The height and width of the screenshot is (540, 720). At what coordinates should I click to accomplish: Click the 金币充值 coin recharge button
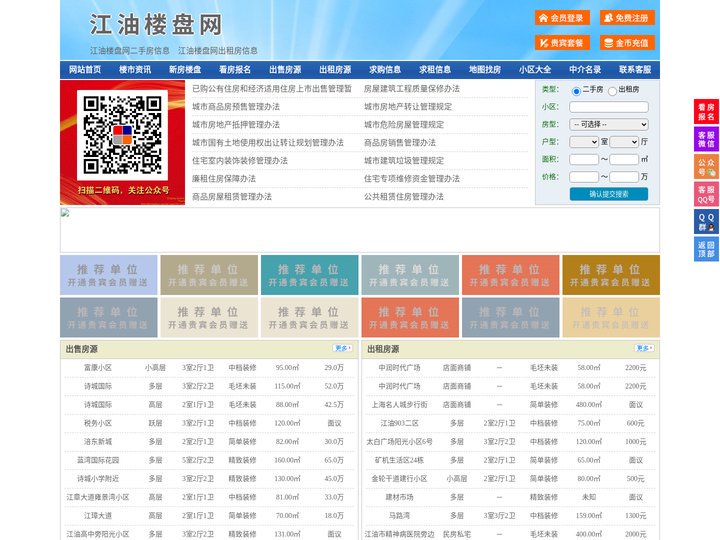point(627,43)
